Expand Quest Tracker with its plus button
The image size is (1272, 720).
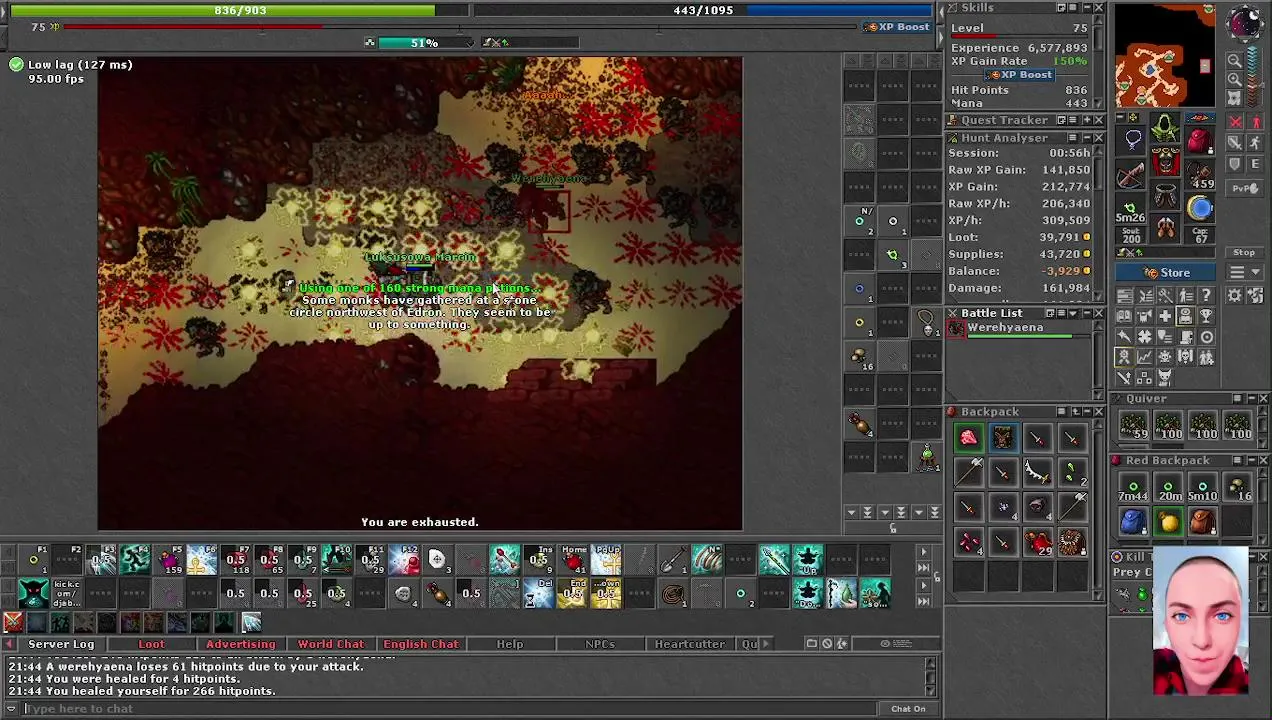[x=1087, y=120]
